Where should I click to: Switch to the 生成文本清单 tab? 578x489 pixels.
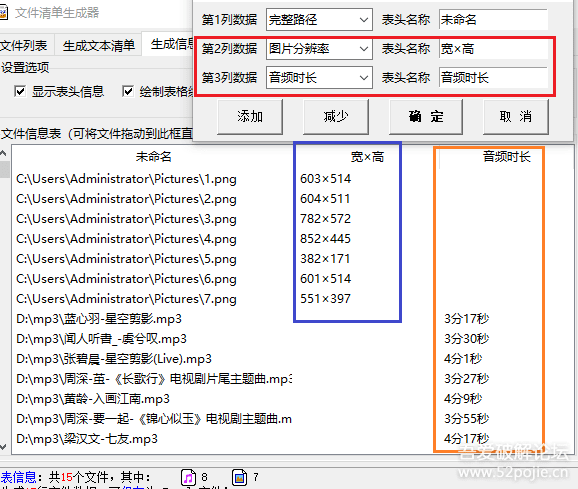tap(98, 45)
